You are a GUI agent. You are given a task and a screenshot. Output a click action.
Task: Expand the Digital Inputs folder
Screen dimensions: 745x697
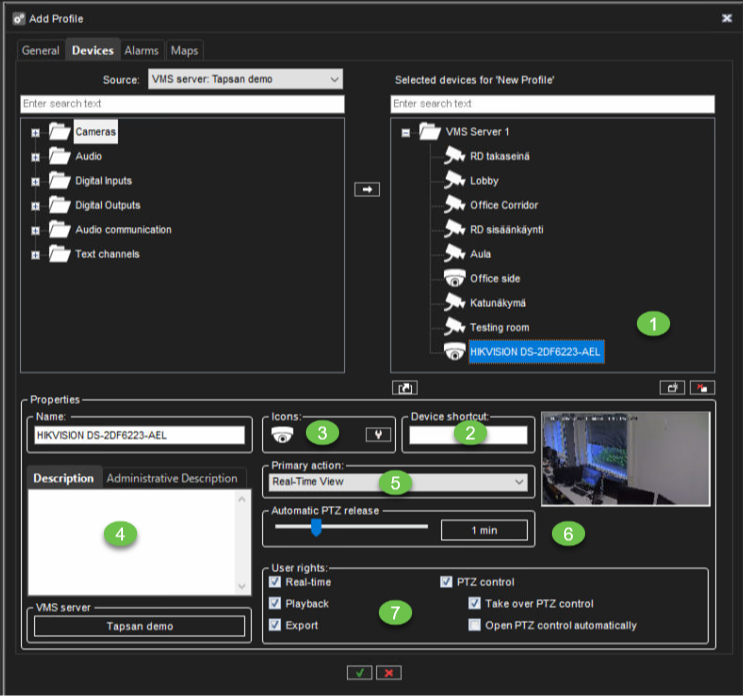pyautogui.click(x=36, y=181)
